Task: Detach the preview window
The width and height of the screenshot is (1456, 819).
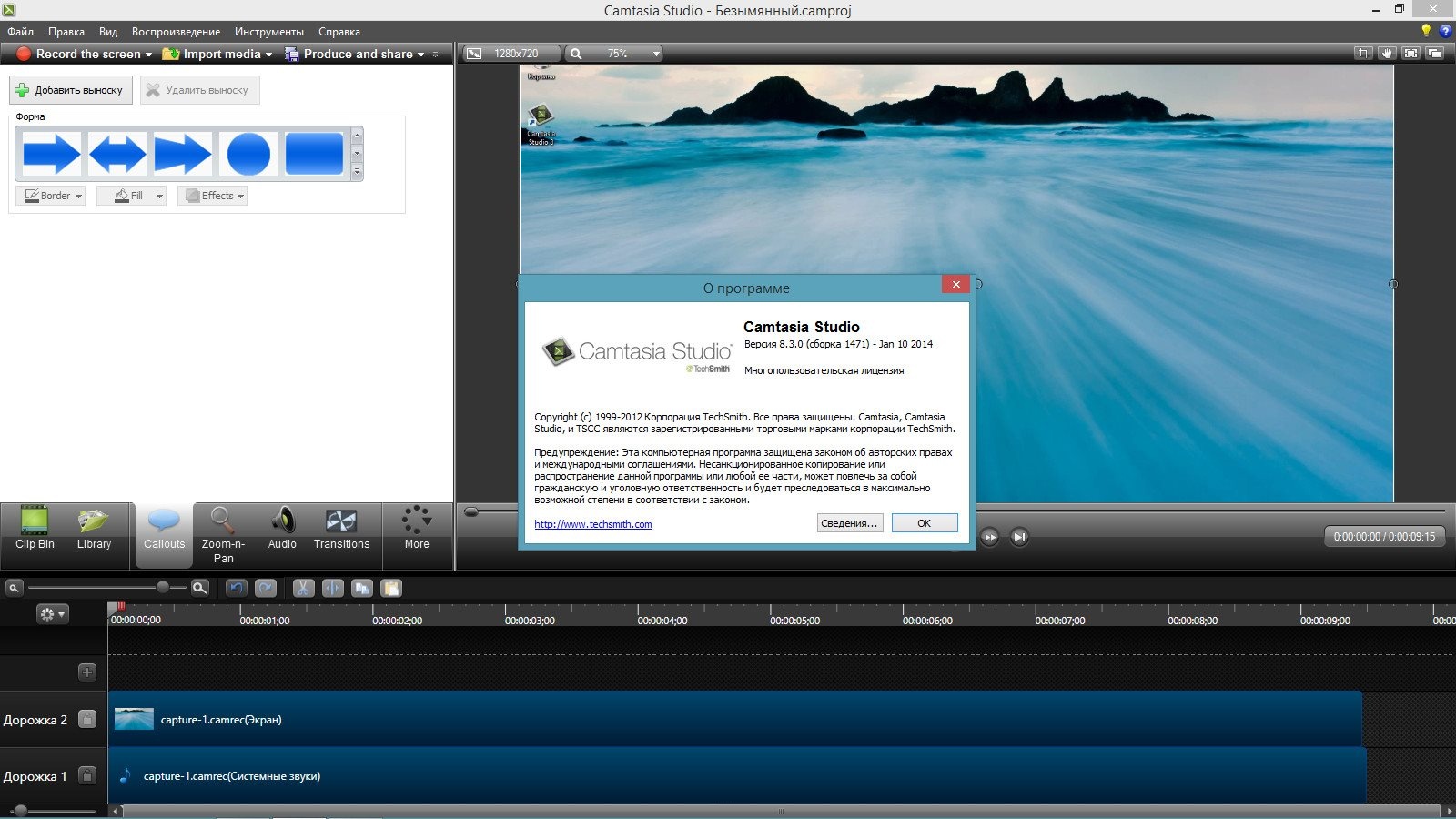Action: 1434,53
